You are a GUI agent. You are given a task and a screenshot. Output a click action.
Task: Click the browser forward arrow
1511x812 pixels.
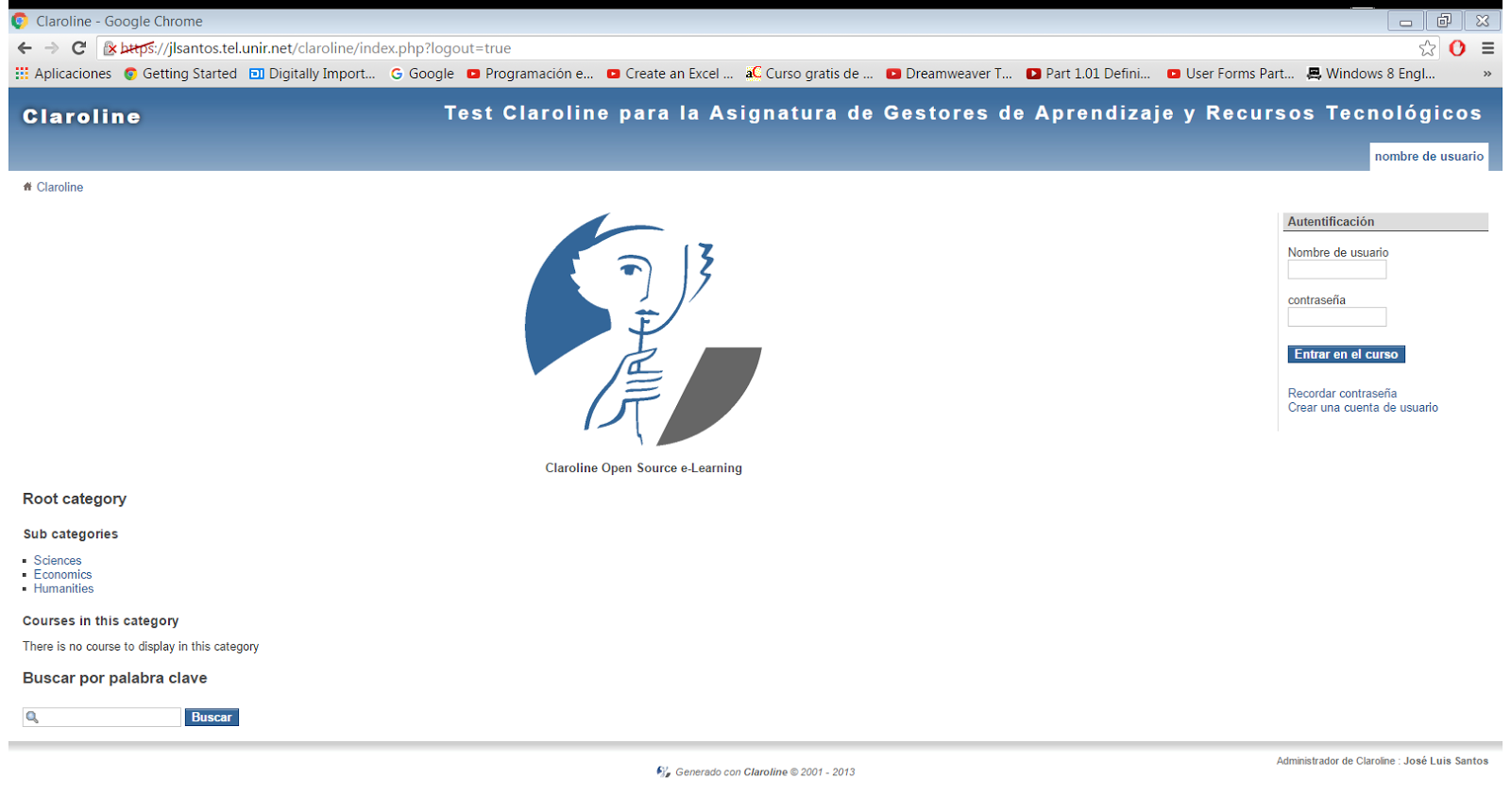[52, 48]
